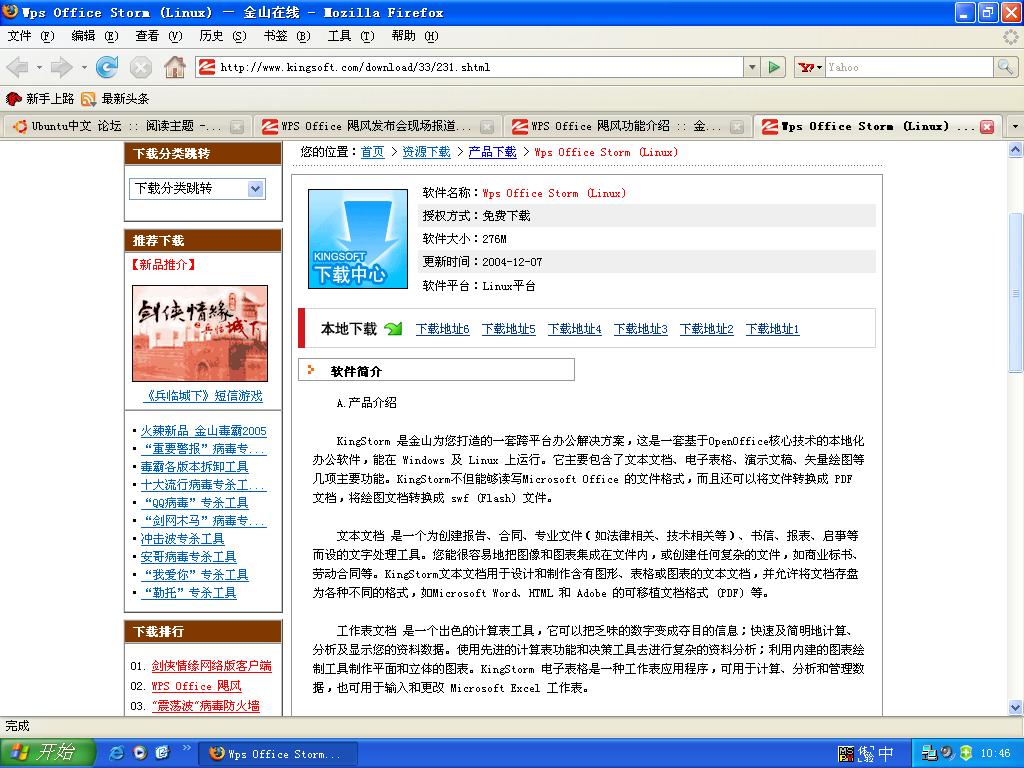Go to 首页 in the breadcrumb

pyautogui.click(x=372, y=152)
